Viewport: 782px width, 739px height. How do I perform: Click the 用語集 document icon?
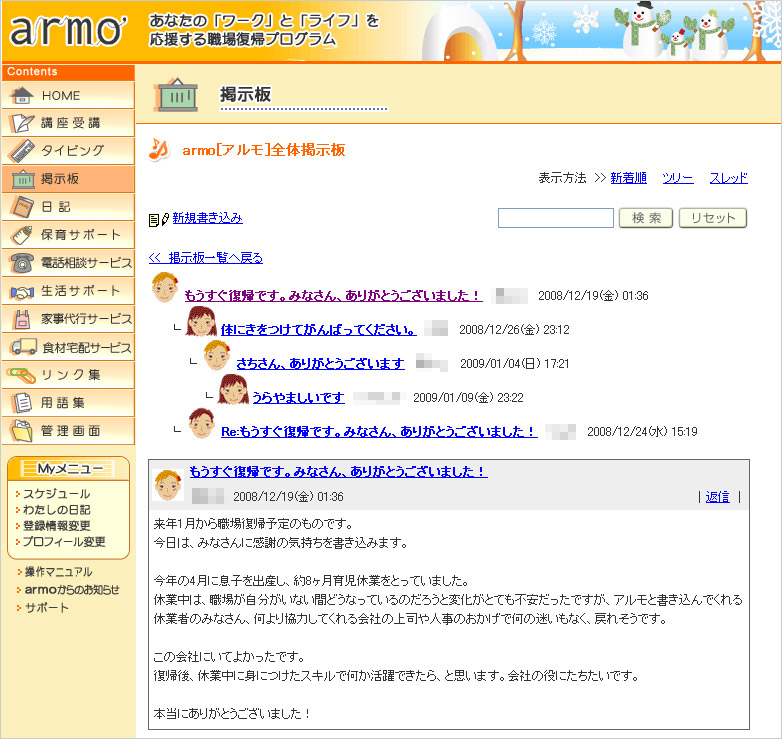tap(22, 402)
